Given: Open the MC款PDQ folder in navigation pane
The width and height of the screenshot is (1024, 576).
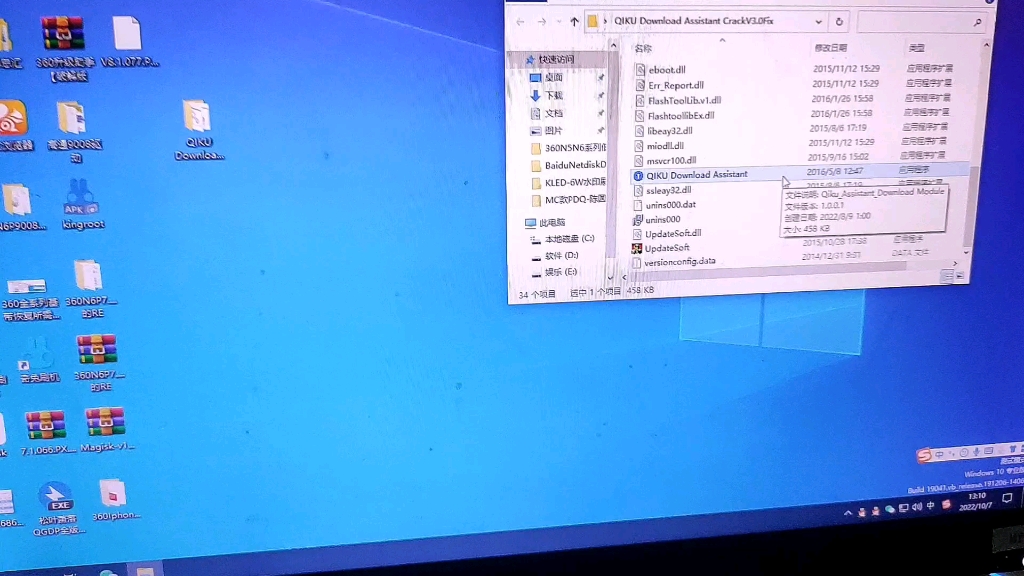Looking at the screenshot, I should click(x=568, y=199).
